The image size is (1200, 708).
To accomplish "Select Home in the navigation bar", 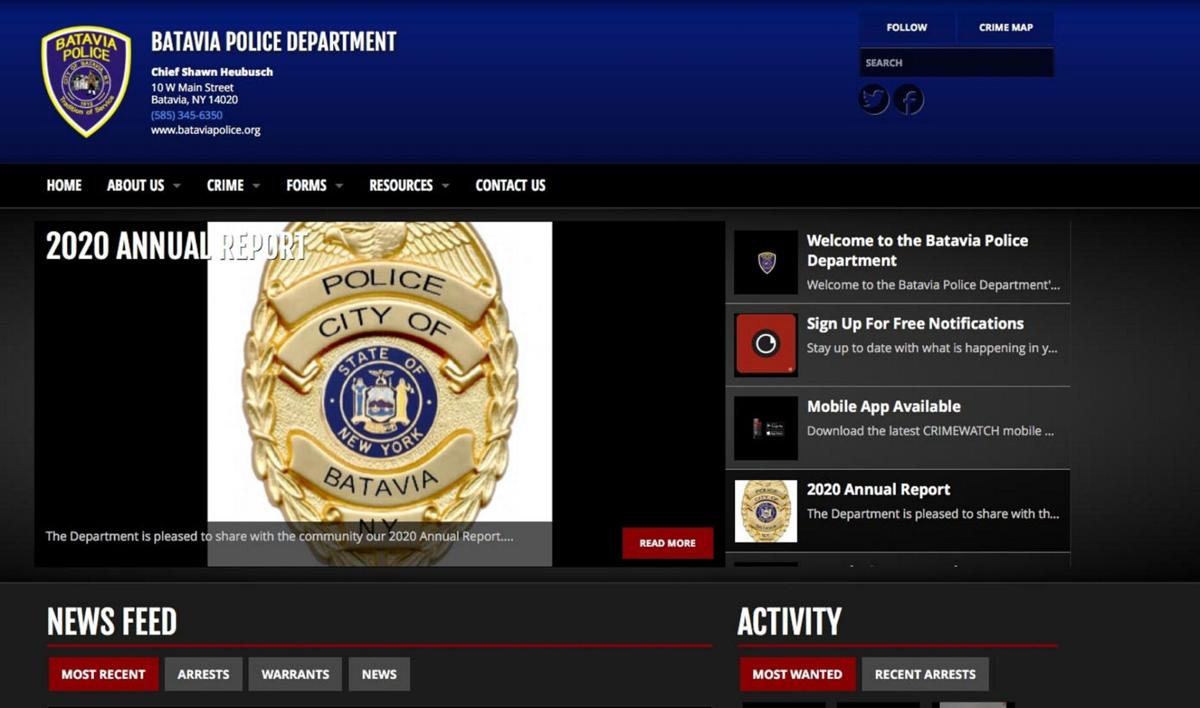I will pos(63,185).
